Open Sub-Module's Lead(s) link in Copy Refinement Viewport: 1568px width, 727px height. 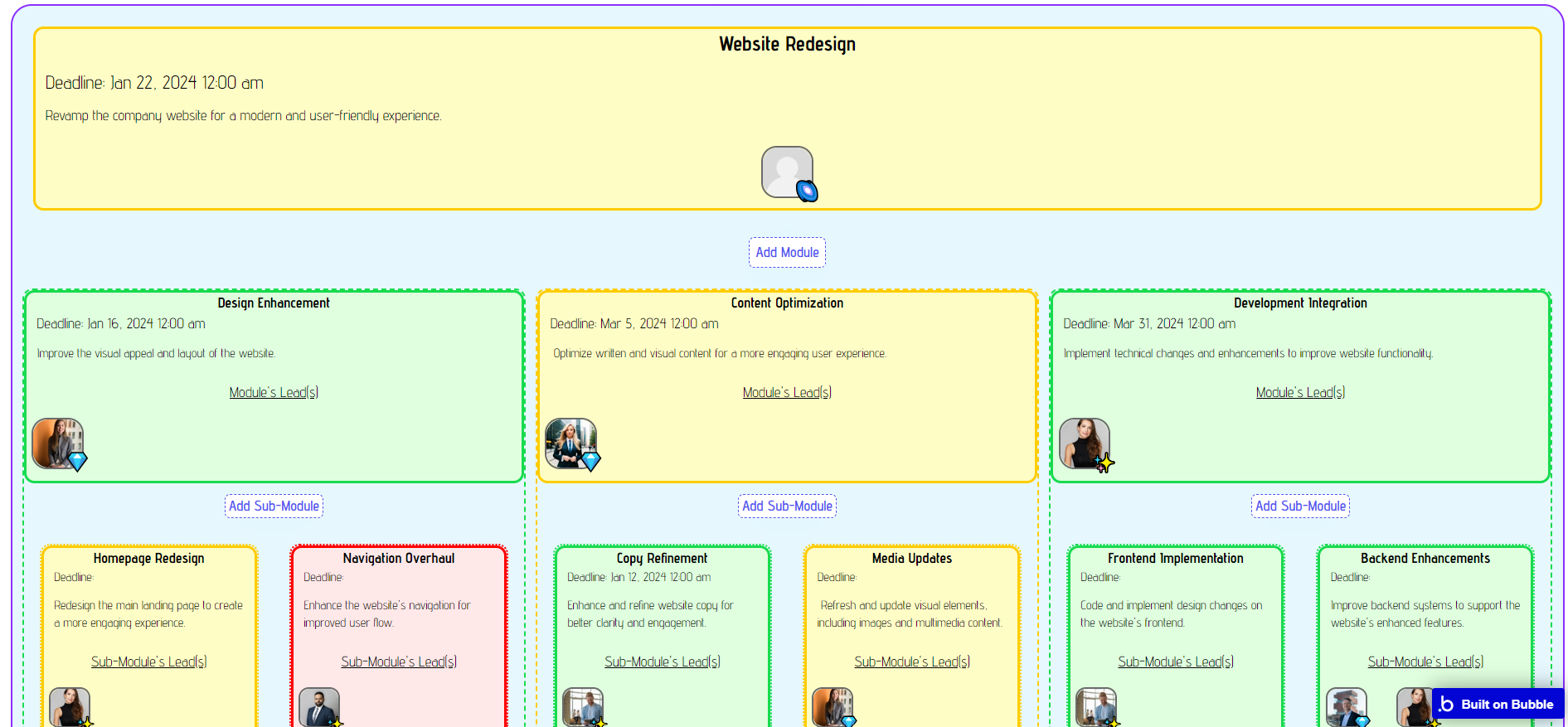[663, 662]
